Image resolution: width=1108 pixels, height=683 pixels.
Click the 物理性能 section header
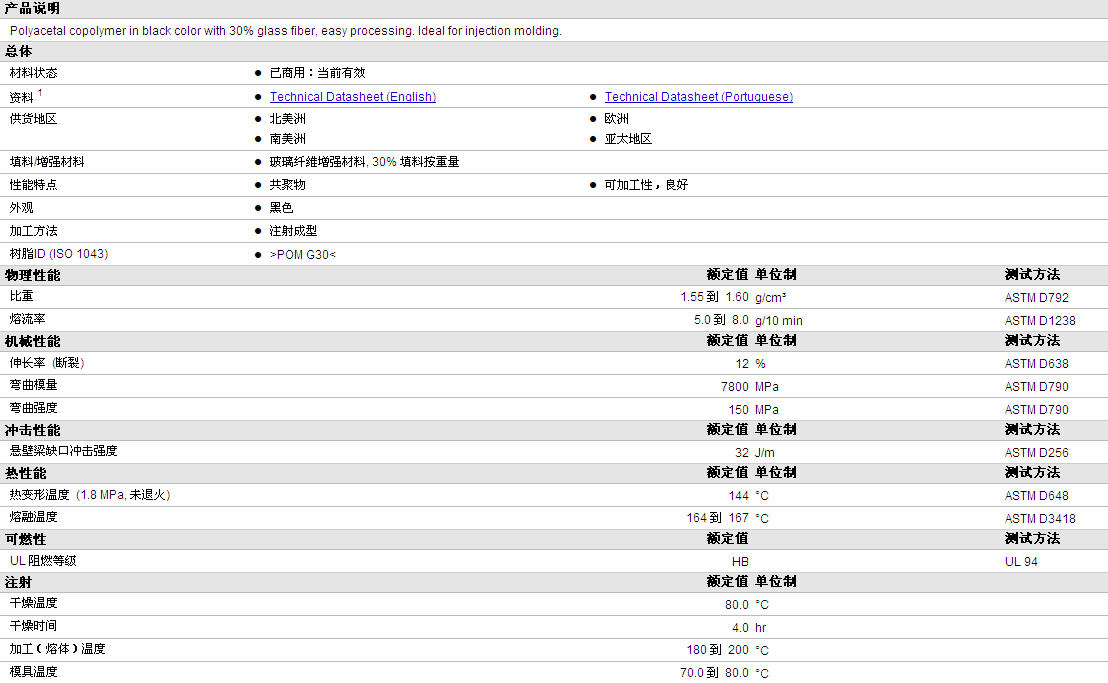click(32, 275)
